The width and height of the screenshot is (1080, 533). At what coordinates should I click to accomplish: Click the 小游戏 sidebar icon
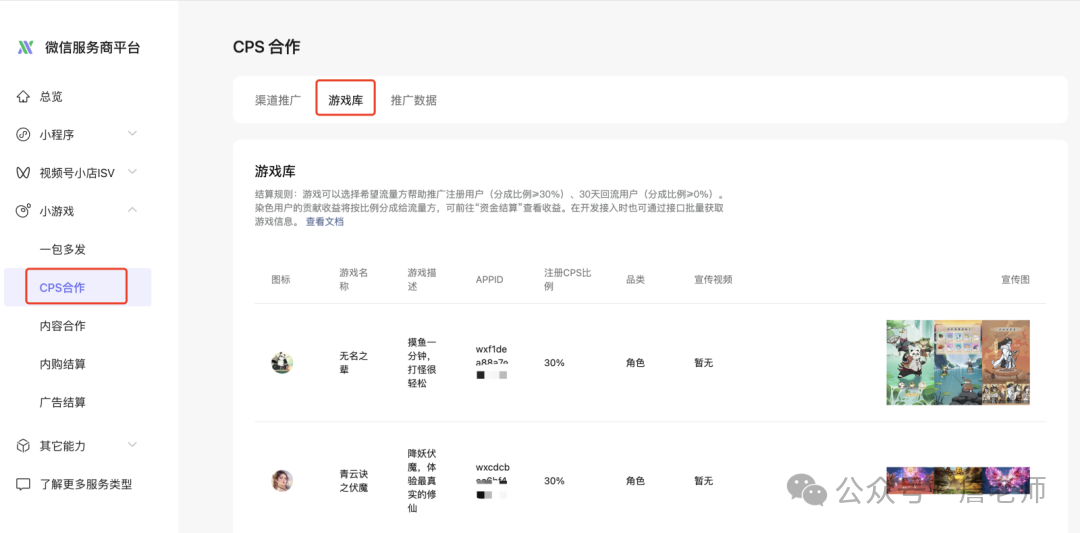pos(23,211)
